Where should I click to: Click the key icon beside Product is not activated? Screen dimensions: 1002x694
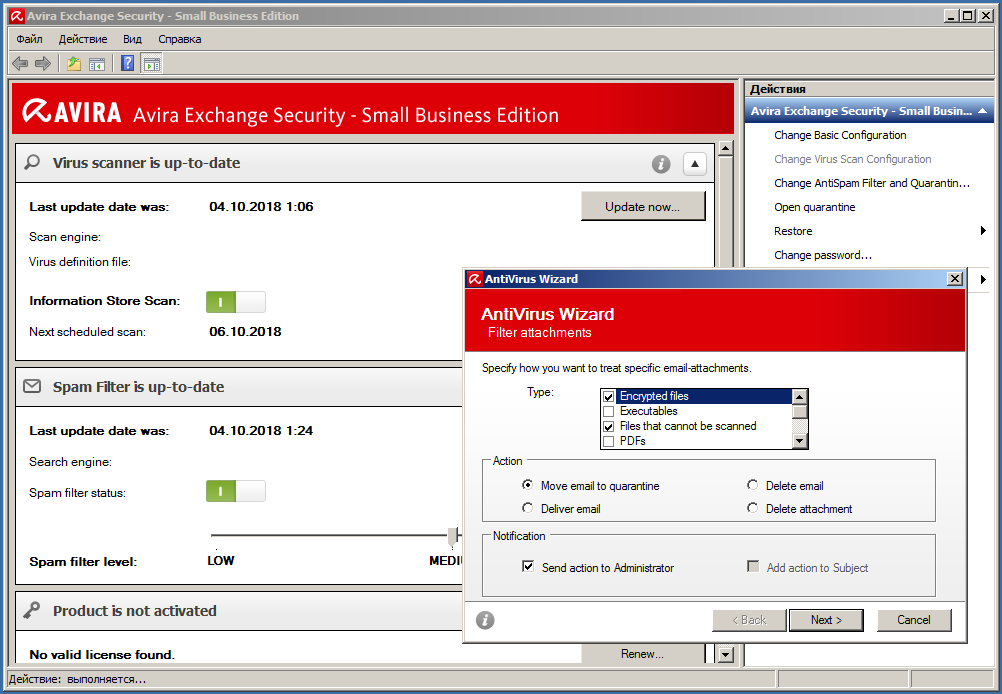pyautogui.click(x=32, y=610)
